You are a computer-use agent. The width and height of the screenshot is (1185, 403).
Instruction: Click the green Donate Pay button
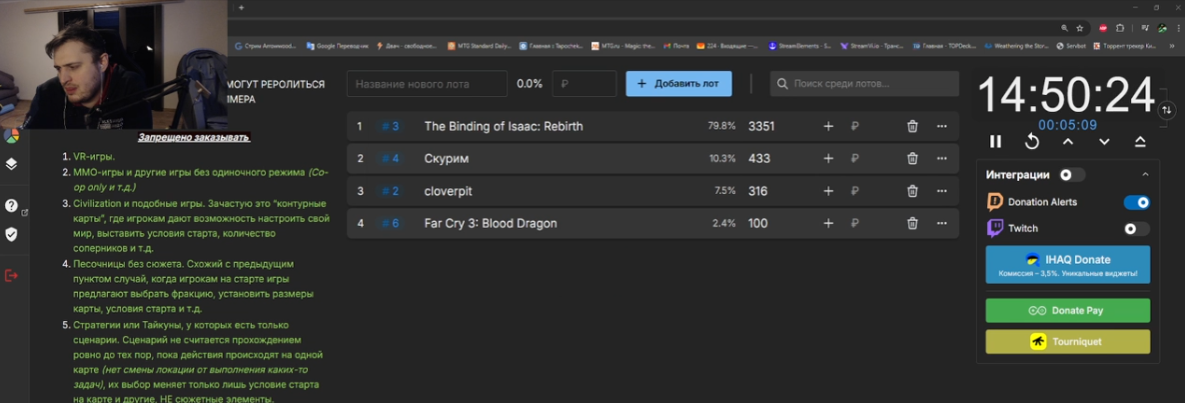[x=1068, y=311]
